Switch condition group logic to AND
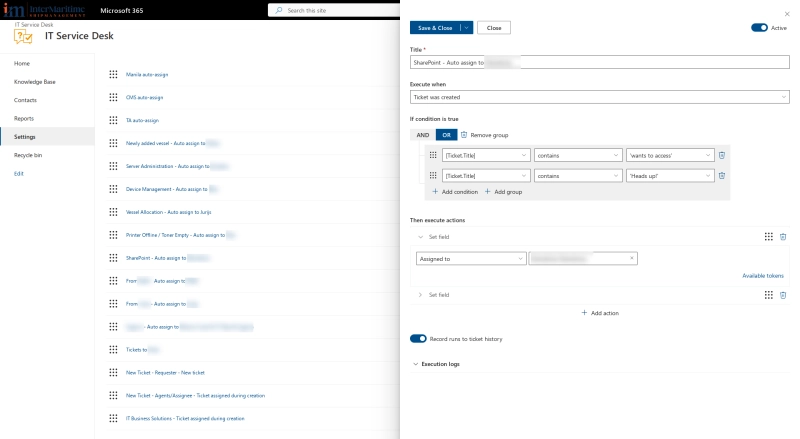The height and width of the screenshot is (439, 800). click(x=423, y=134)
